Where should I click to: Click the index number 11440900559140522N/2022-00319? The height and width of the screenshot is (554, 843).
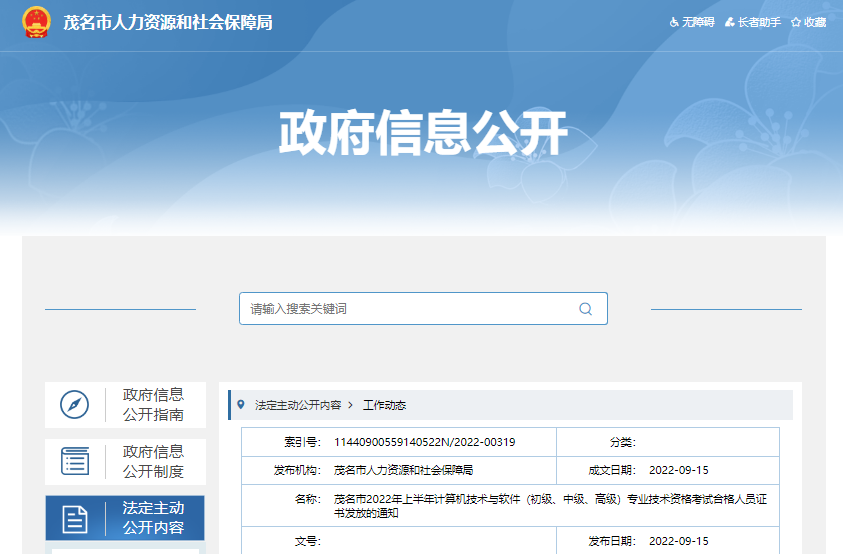point(424,442)
